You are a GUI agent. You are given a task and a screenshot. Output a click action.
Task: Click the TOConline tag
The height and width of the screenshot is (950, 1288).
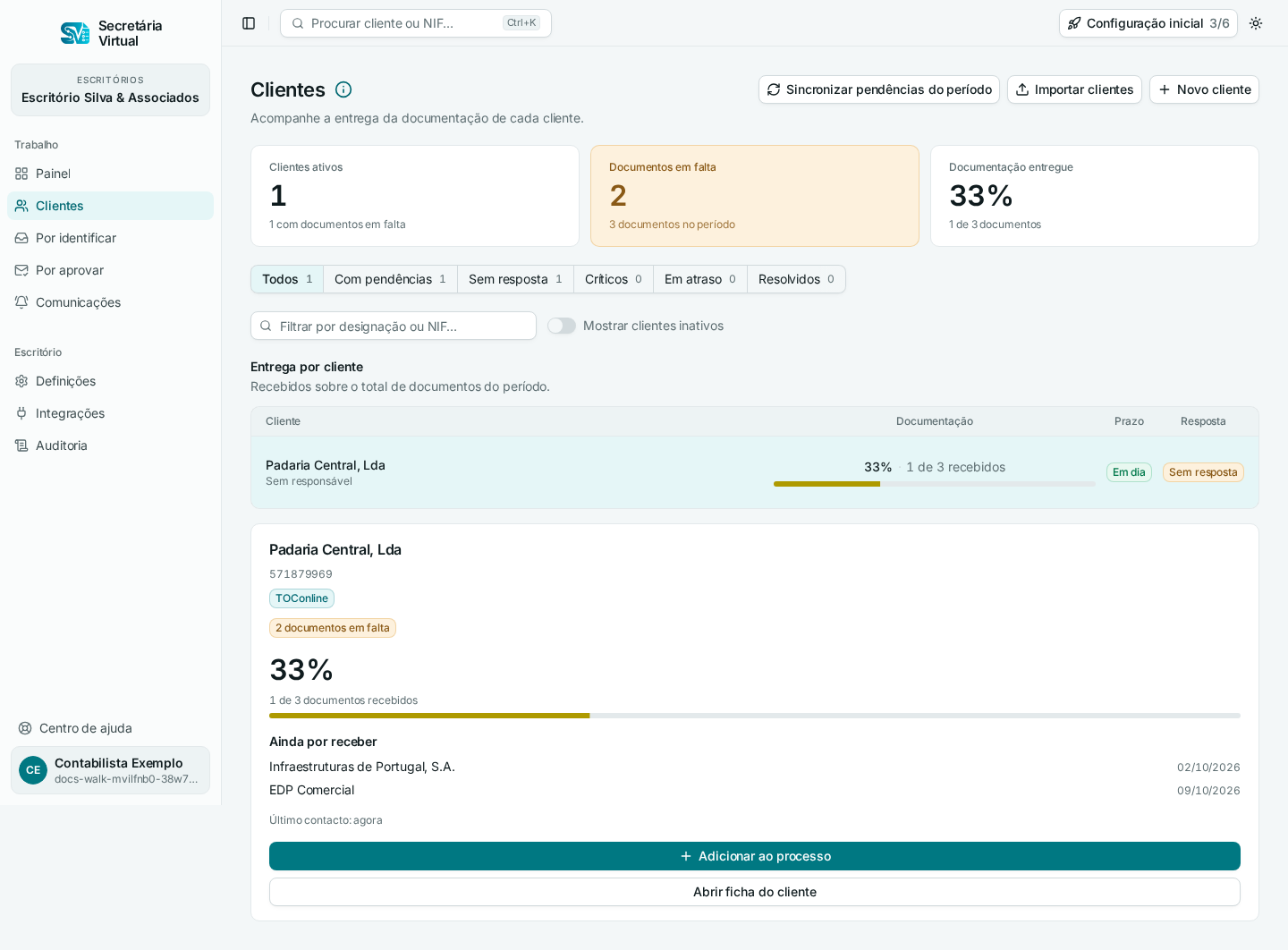coord(301,598)
